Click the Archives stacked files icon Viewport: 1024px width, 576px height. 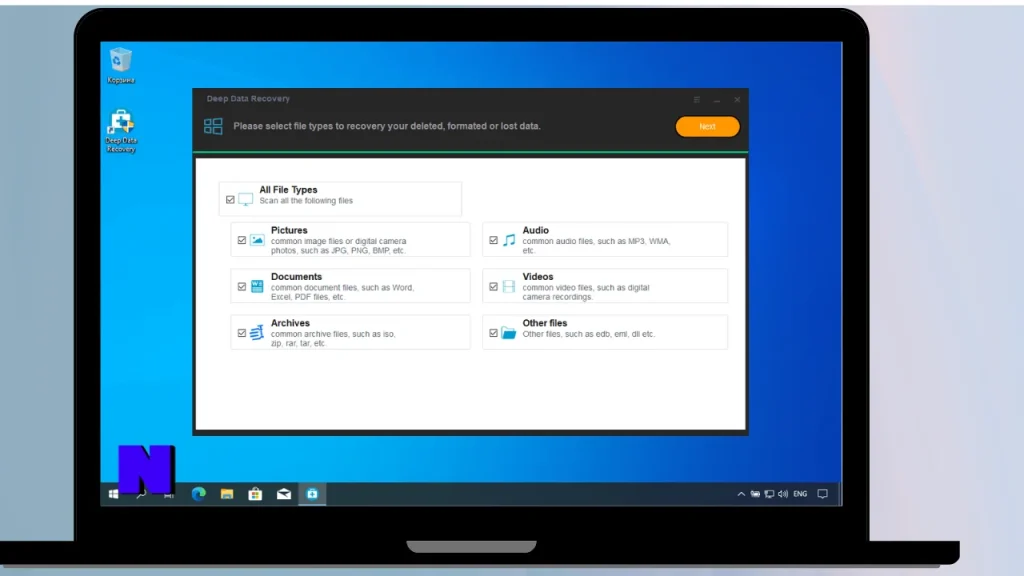[x=257, y=332]
